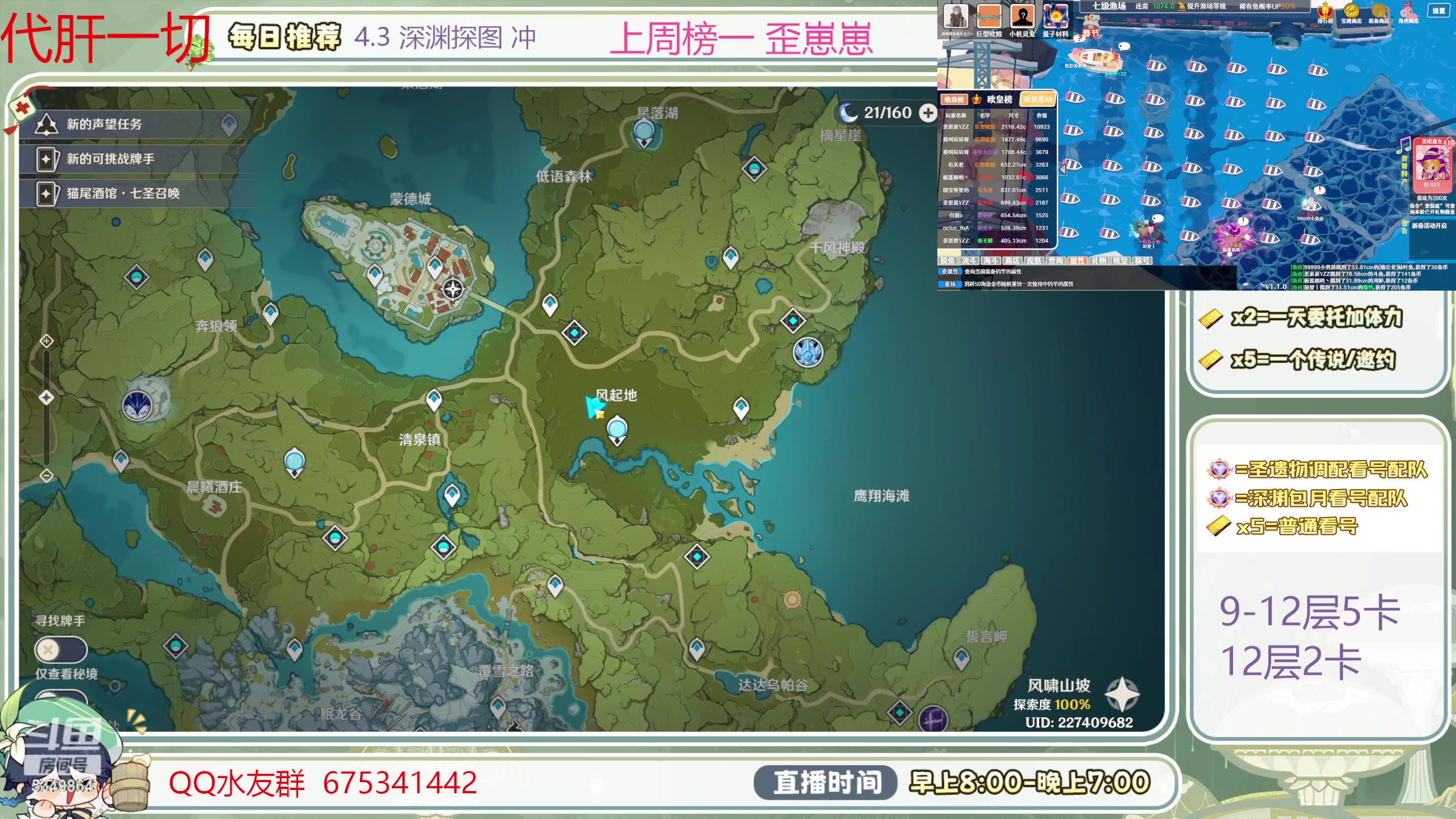Select the purple dungeon marker at map bottom

pyautogui.click(x=933, y=719)
